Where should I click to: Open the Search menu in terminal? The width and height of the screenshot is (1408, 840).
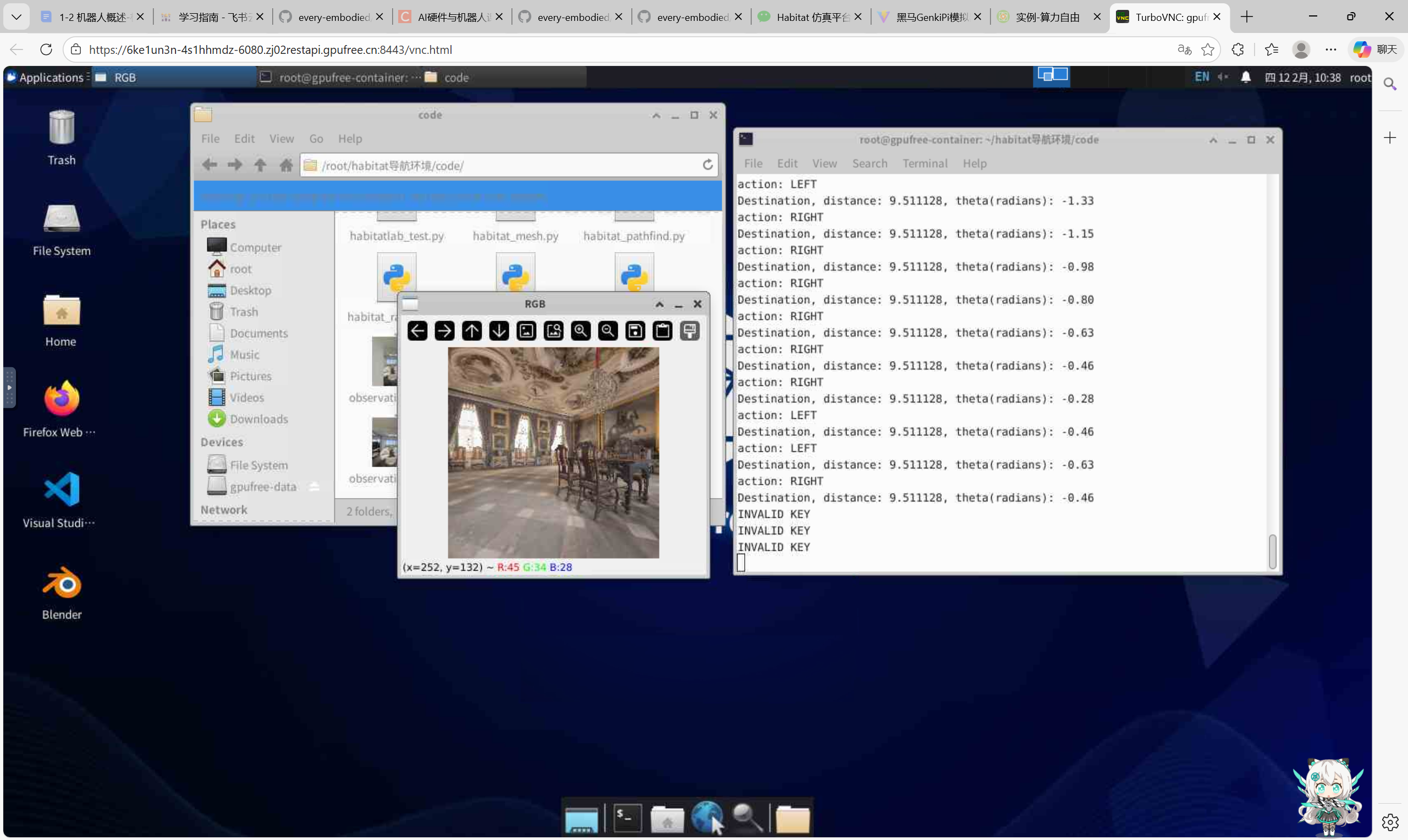870,164
